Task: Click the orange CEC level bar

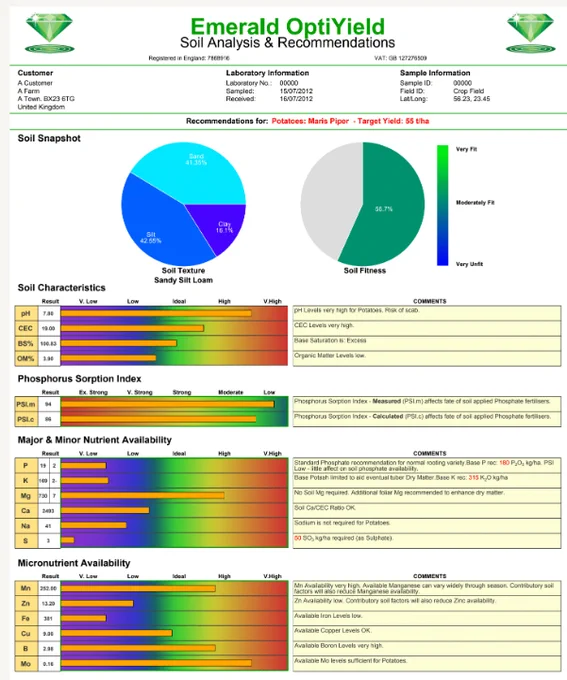Action: 132,328
